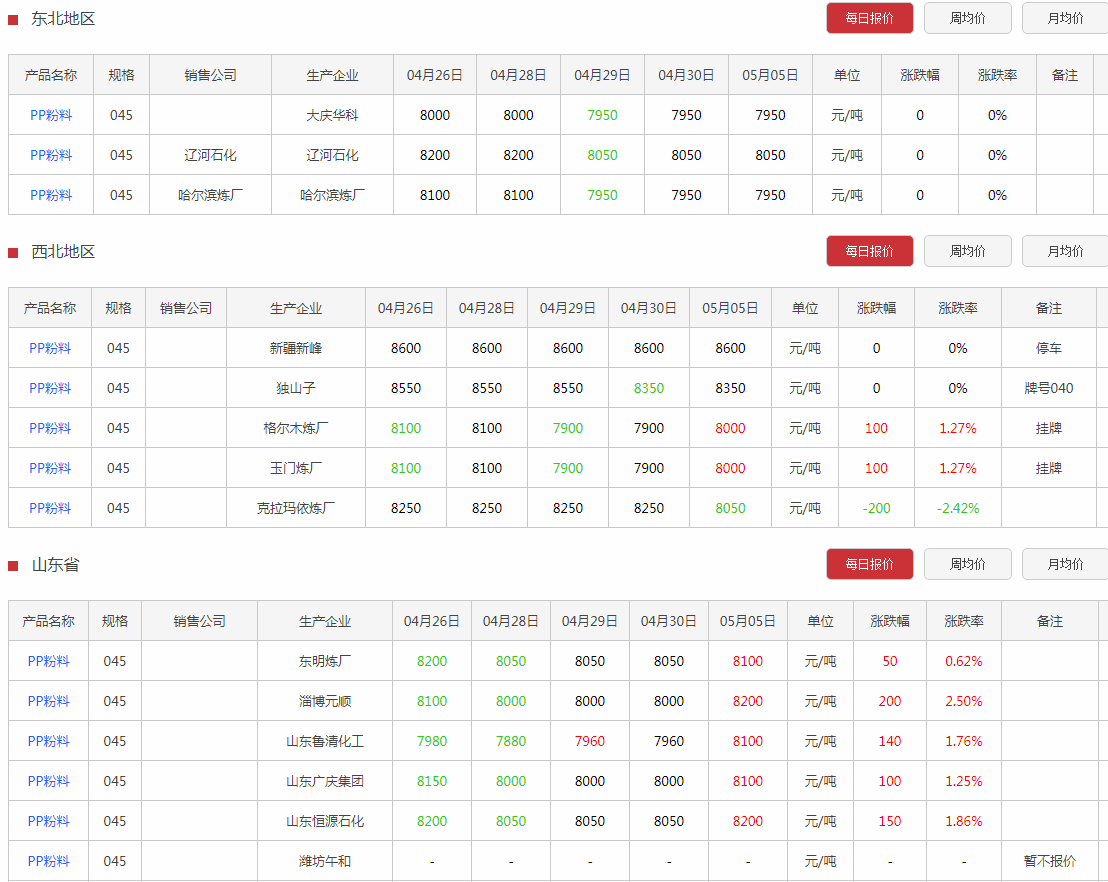Image resolution: width=1108 pixels, height=882 pixels.
Task: Click the 2.50% value for 淄博元顺
Action: click(x=964, y=701)
